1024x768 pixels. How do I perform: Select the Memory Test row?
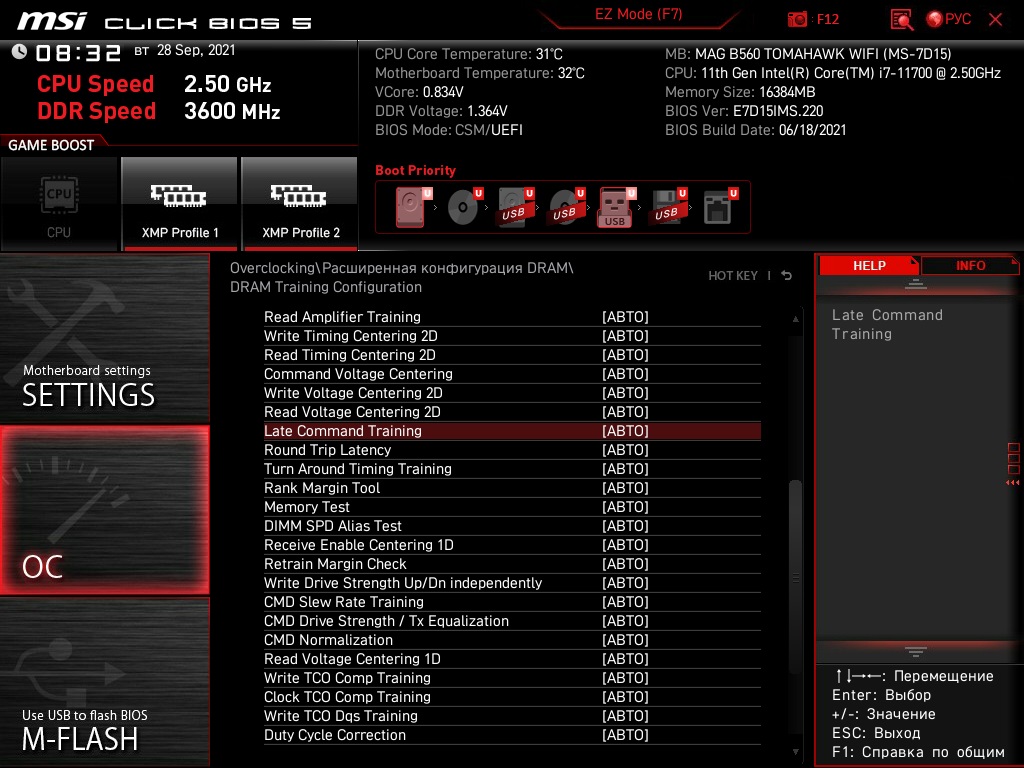click(512, 507)
